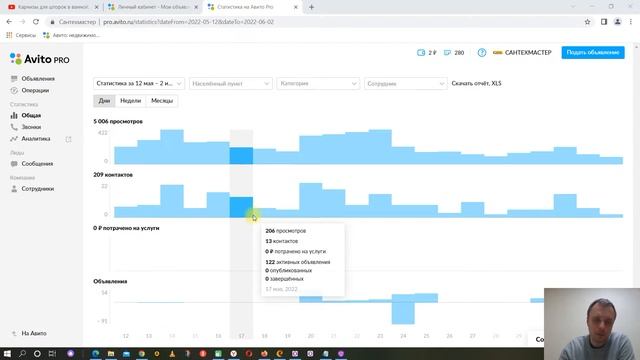Image resolution: width=640 pixels, height=360 pixels.
Task: Bookmark this page with star icon
Action: tap(587, 22)
